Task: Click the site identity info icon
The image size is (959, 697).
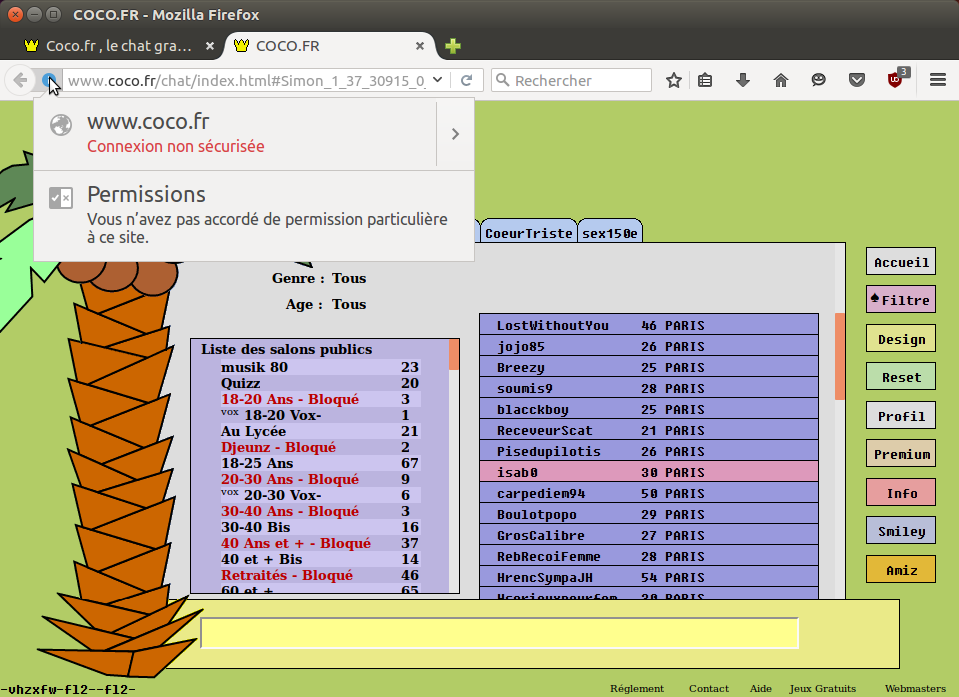Action: click(49, 80)
